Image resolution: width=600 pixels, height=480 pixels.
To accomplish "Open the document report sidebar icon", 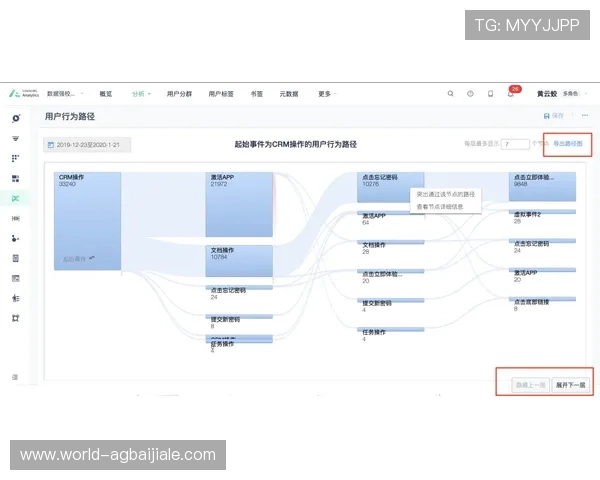I will click(15, 258).
